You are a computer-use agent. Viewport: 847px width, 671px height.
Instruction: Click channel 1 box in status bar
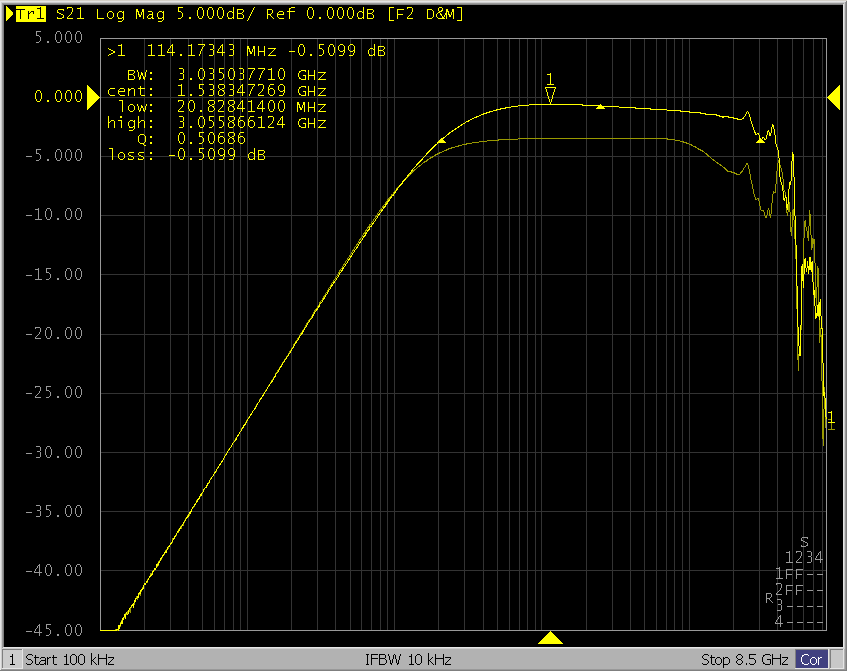click(12, 660)
